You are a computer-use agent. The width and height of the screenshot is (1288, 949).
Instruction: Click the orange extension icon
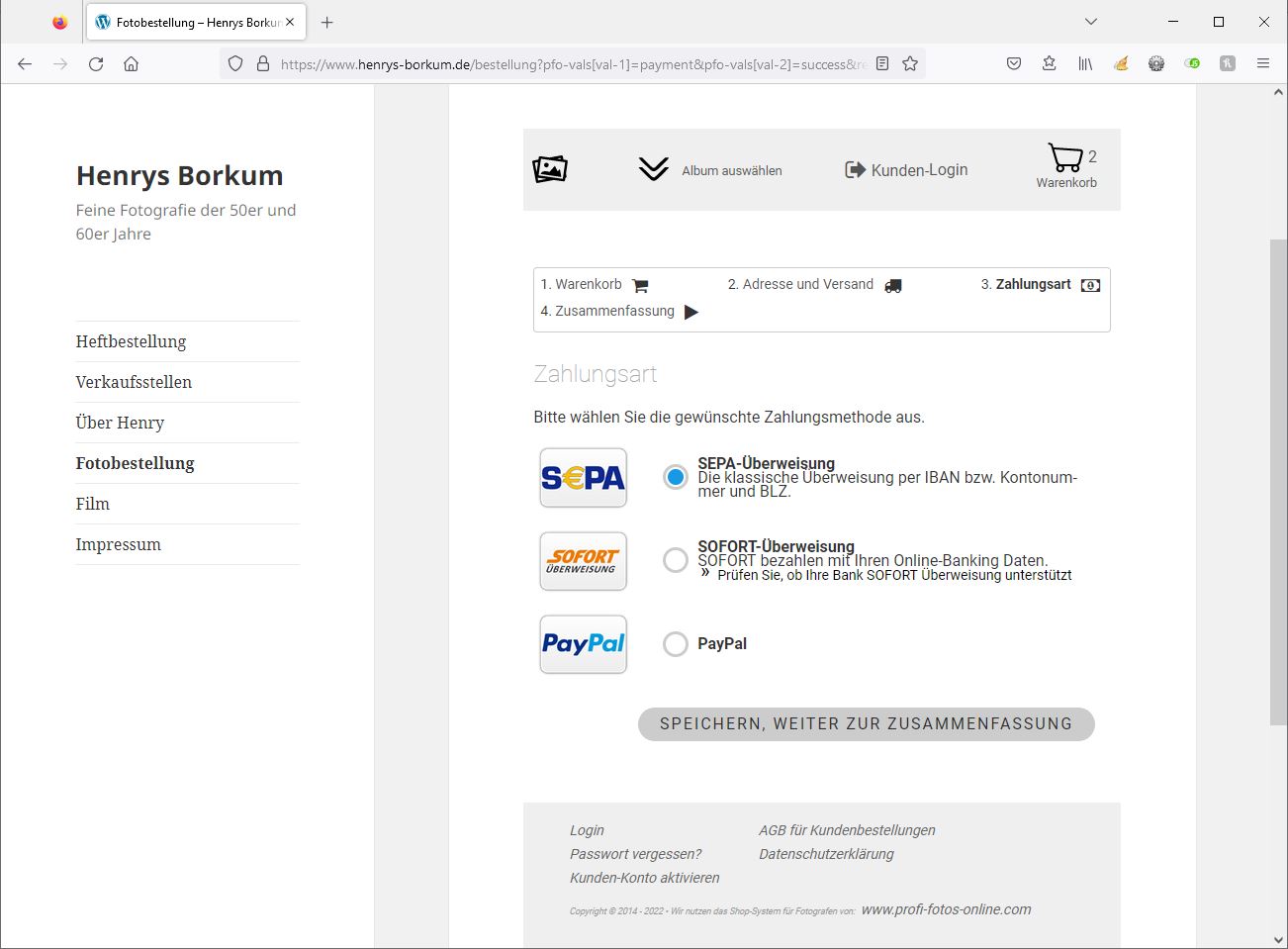click(1121, 63)
